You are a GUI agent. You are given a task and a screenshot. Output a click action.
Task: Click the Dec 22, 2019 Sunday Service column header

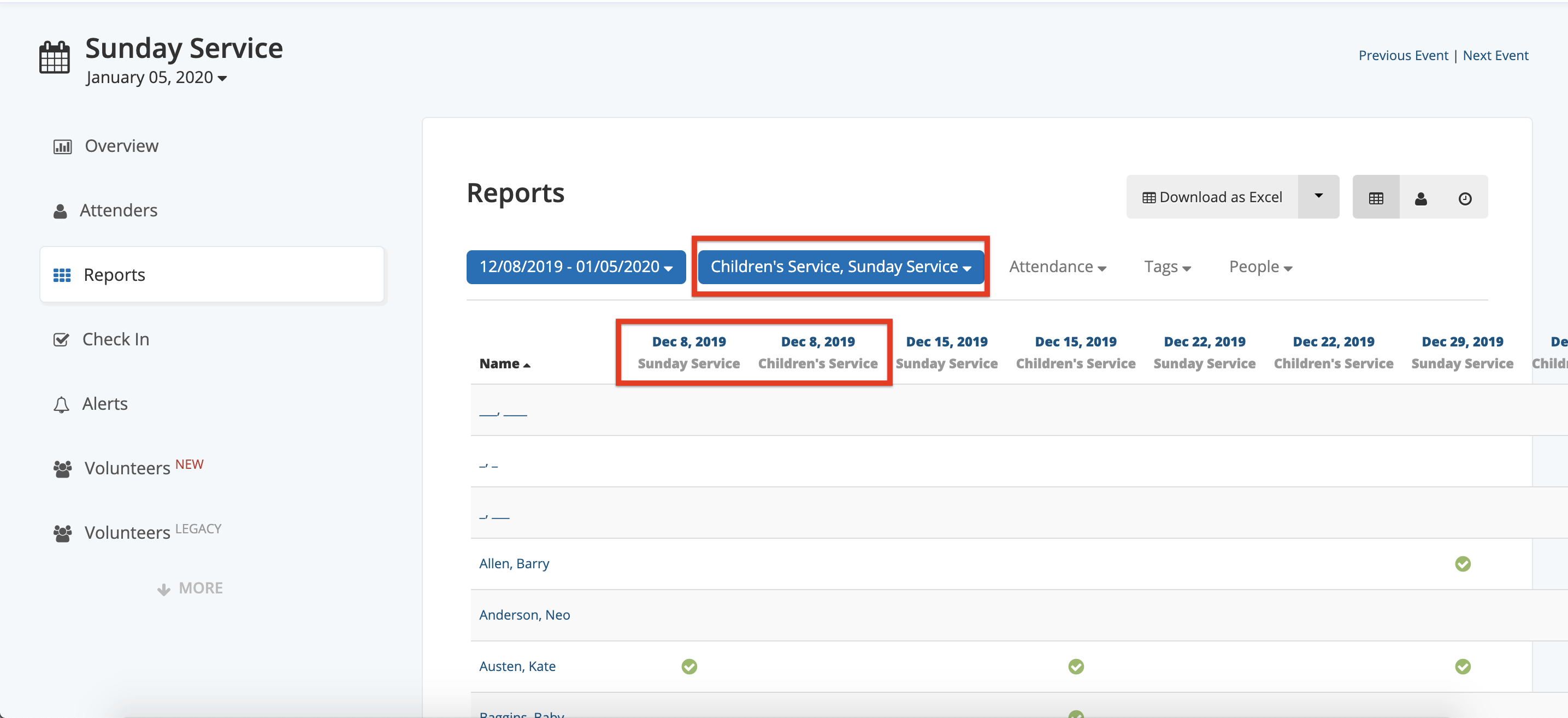1204,352
